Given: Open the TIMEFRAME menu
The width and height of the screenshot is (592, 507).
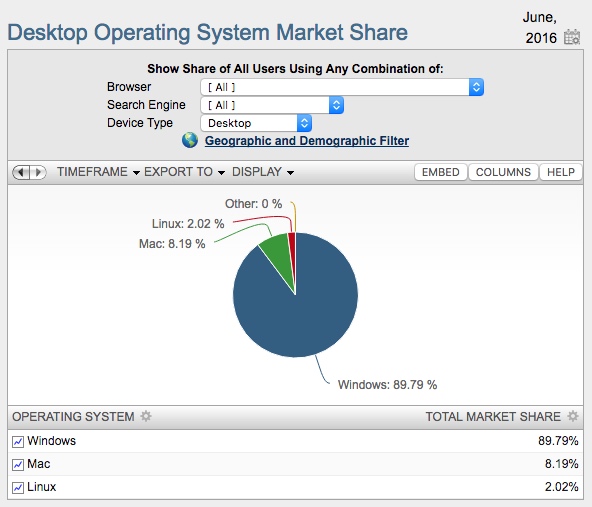Looking at the screenshot, I should click(98, 172).
